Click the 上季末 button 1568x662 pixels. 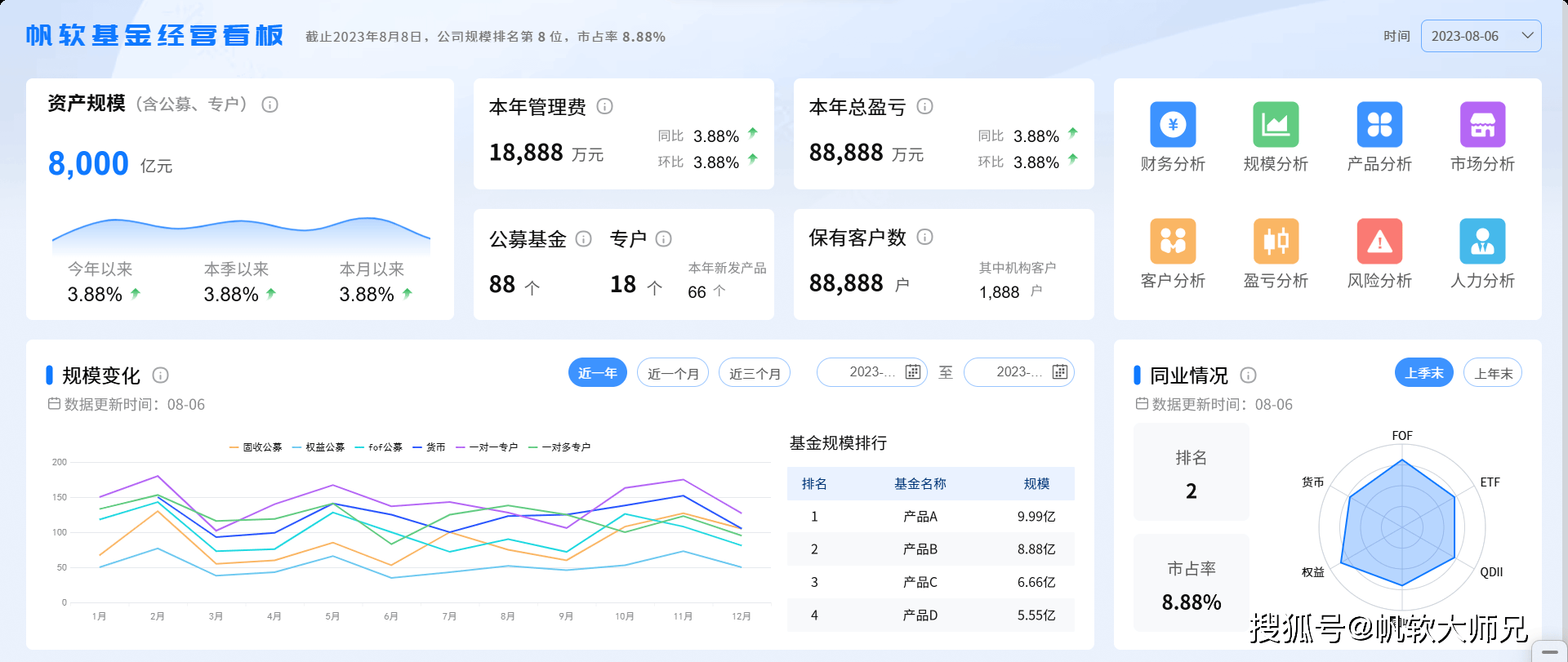pyautogui.click(x=1423, y=373)
